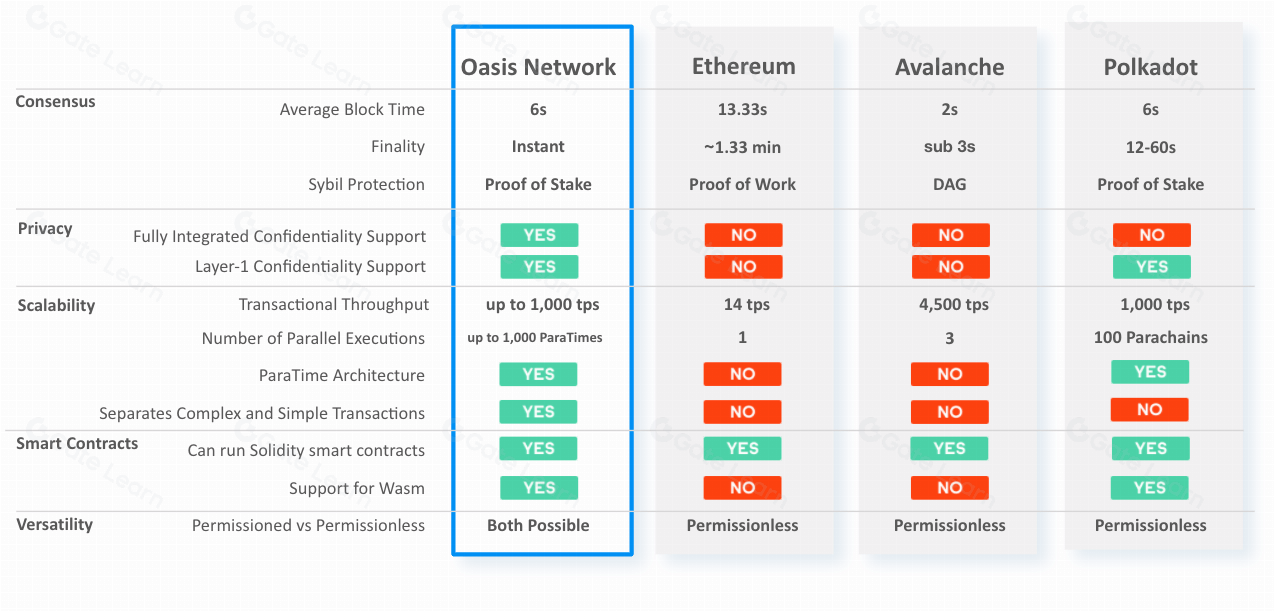Click Polkadot's YES badge for Layer-1 Confidentiality Support
Screen dimensions: 1274x611
(1151, 267)
